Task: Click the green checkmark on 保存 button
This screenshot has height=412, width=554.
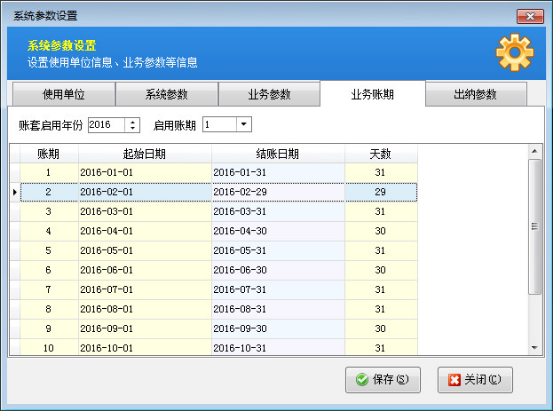Action: pyautogui.click(x=362, y=380)
